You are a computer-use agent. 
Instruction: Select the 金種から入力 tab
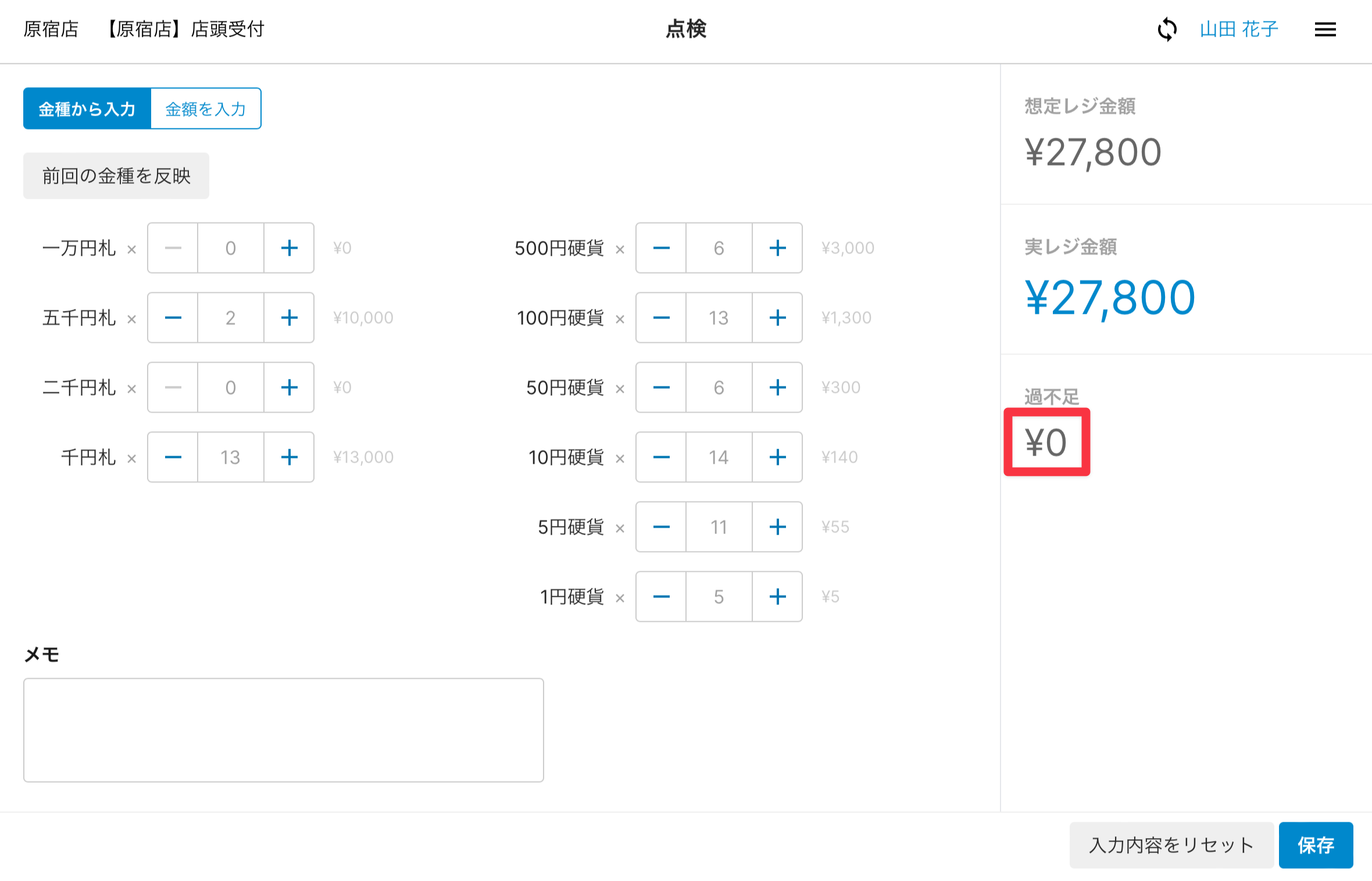click(87, 109)
